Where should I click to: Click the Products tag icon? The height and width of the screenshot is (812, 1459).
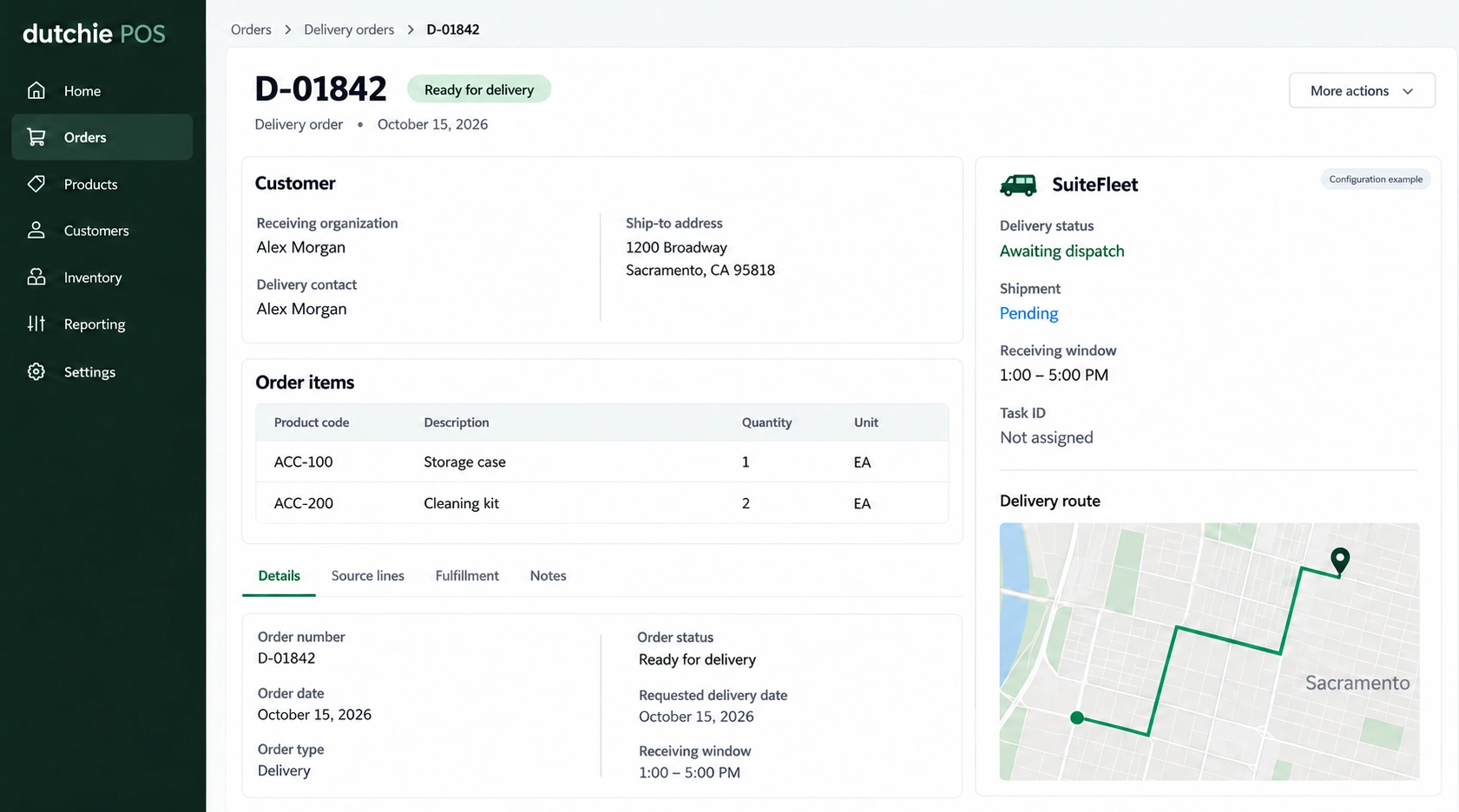36,184
